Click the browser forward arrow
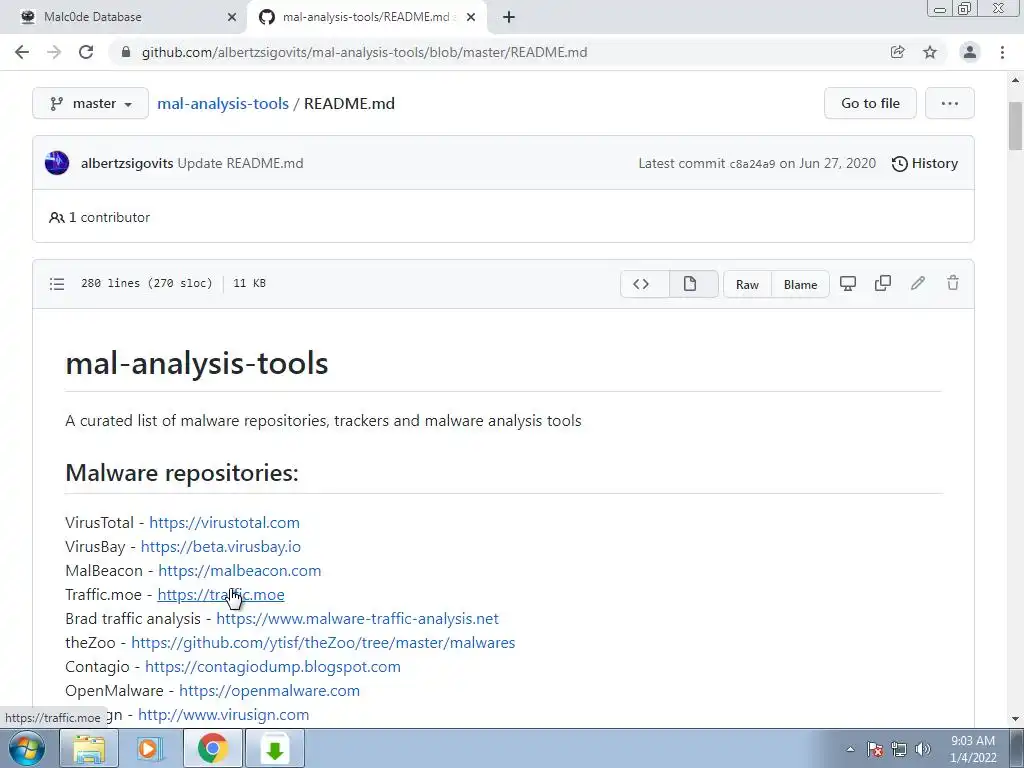The image size is (1024, 768). pos(54,52)
